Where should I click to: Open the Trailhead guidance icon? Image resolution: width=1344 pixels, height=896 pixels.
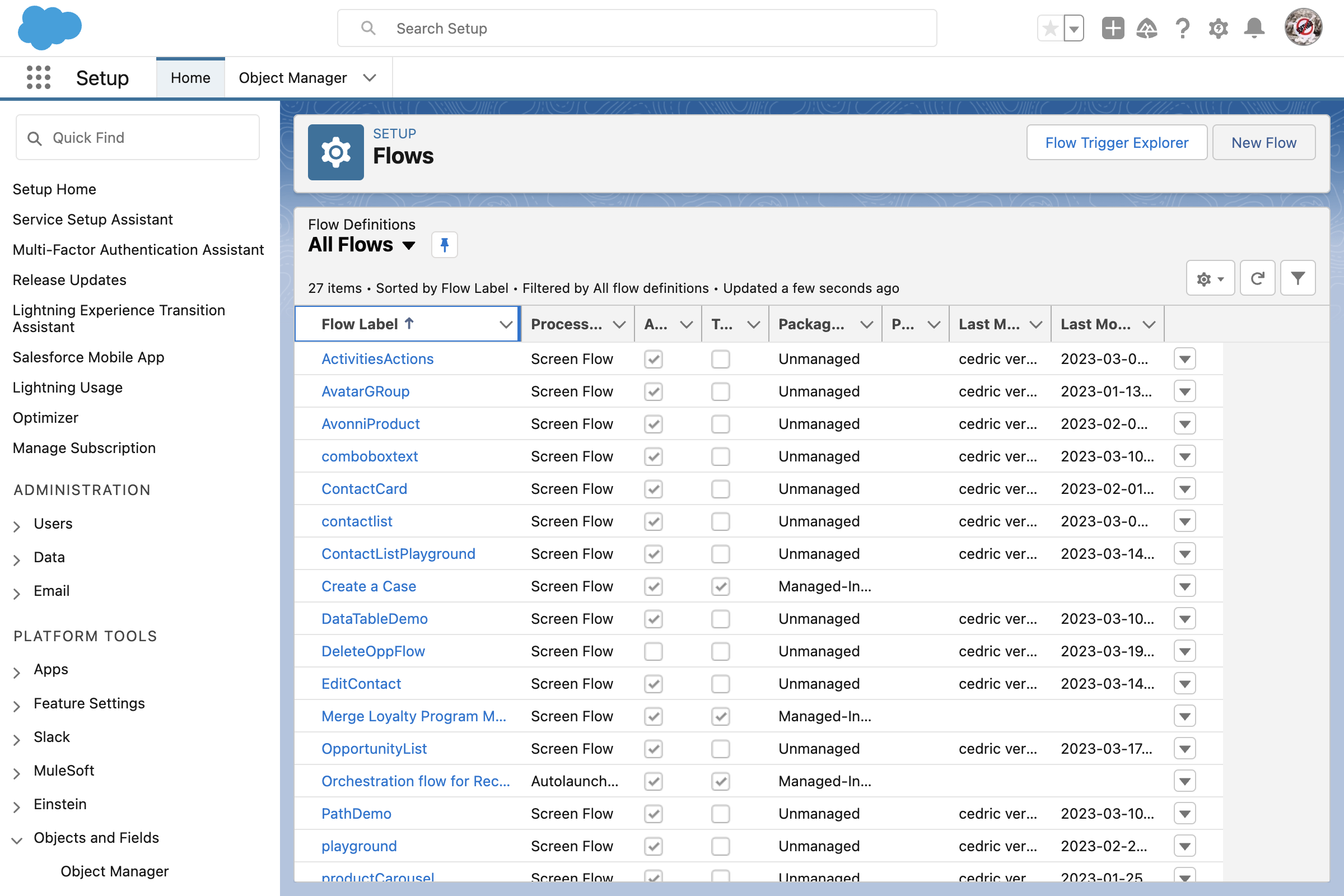coord(1147,28)
